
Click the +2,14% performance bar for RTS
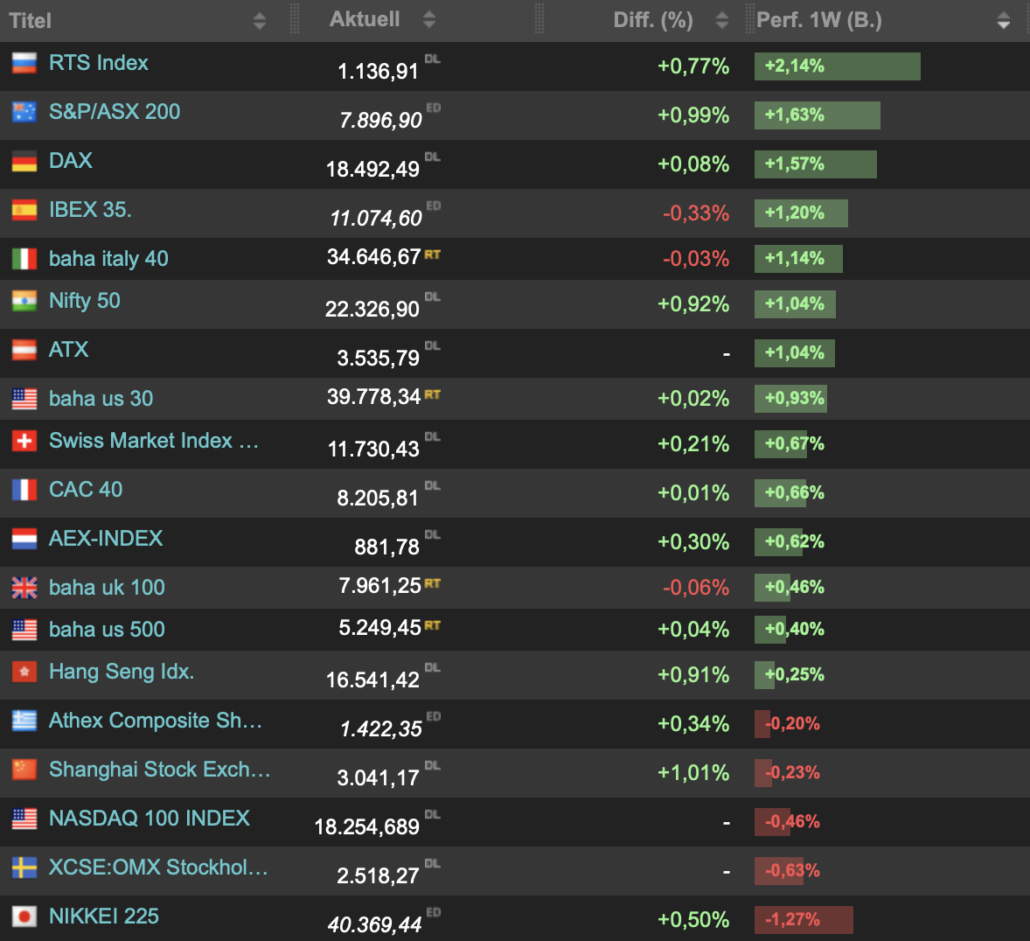[837, 66]
